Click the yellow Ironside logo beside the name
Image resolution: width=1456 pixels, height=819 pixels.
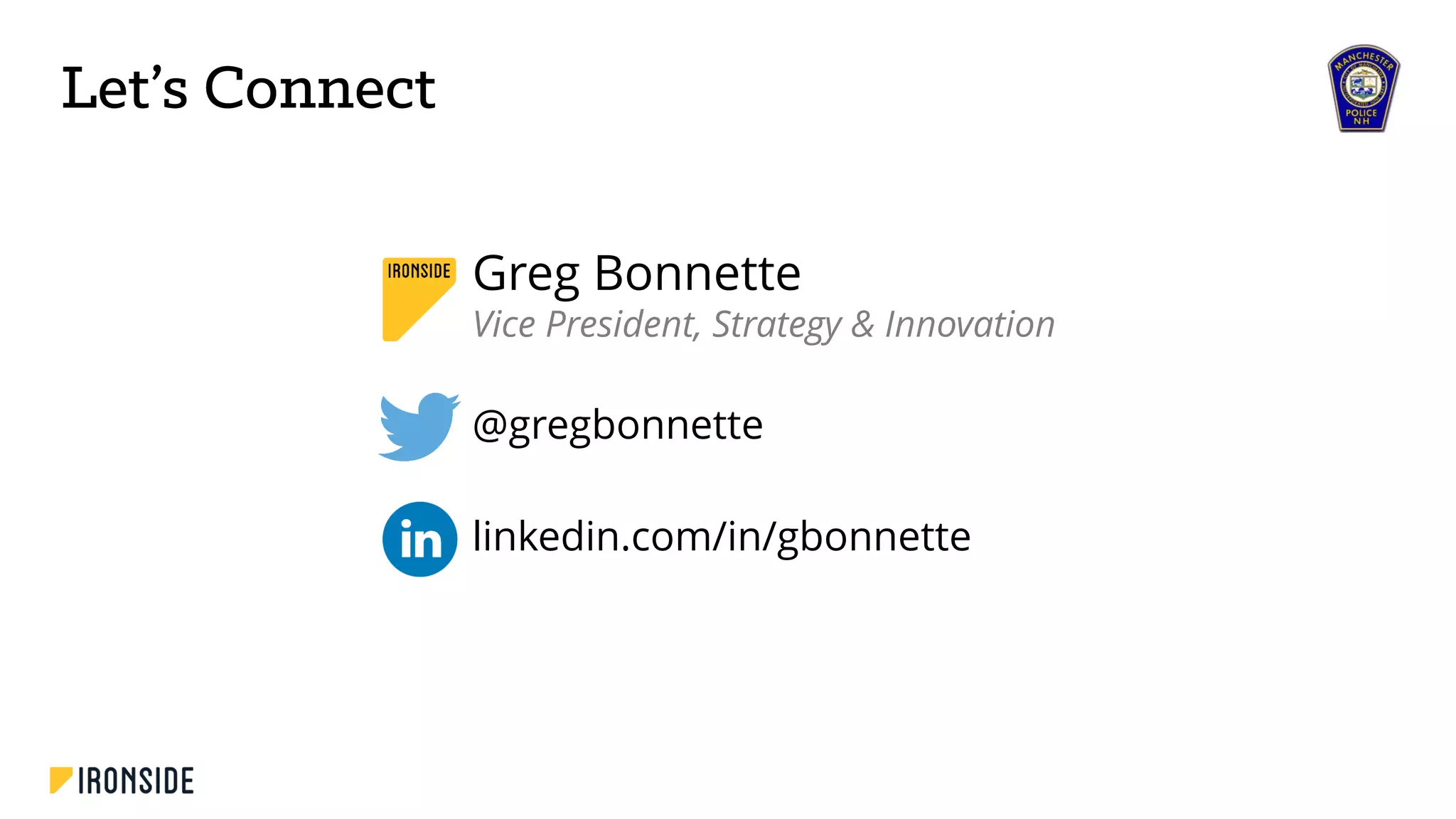[x=417, y=299]
